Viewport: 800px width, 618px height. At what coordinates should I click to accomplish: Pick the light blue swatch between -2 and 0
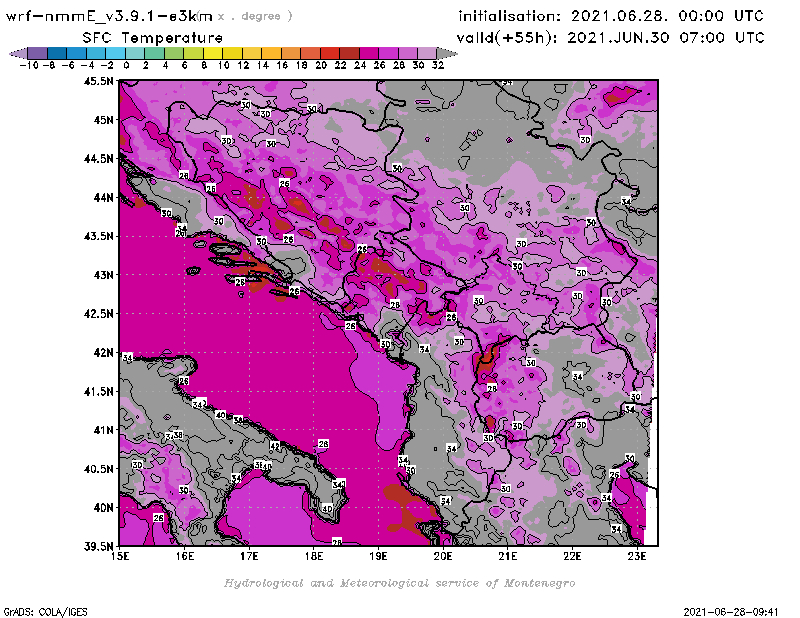click(x=115, y=53)
